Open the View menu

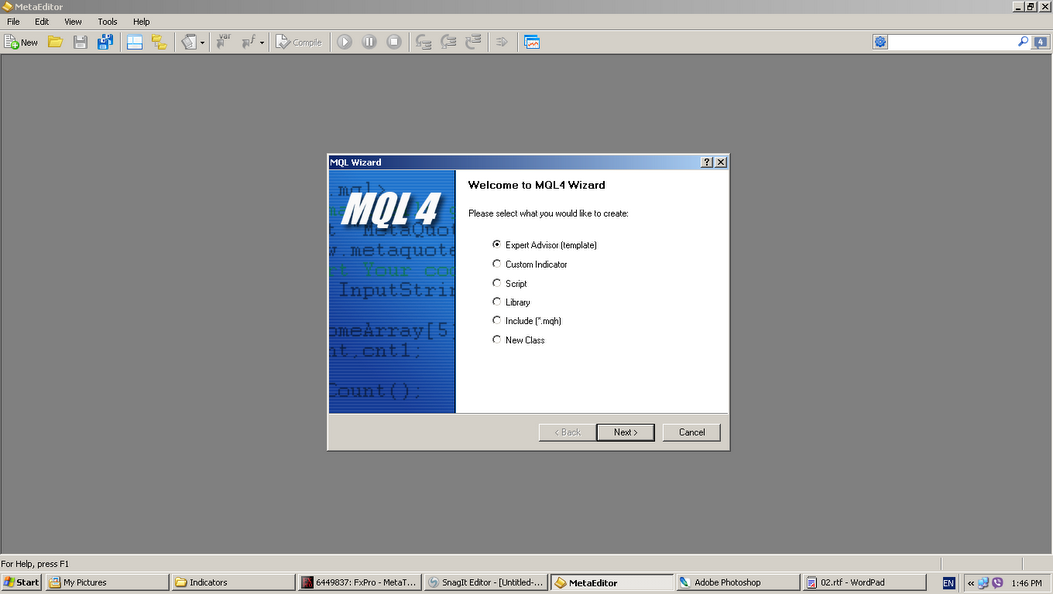pyautogui.click(x=73, y=21)
